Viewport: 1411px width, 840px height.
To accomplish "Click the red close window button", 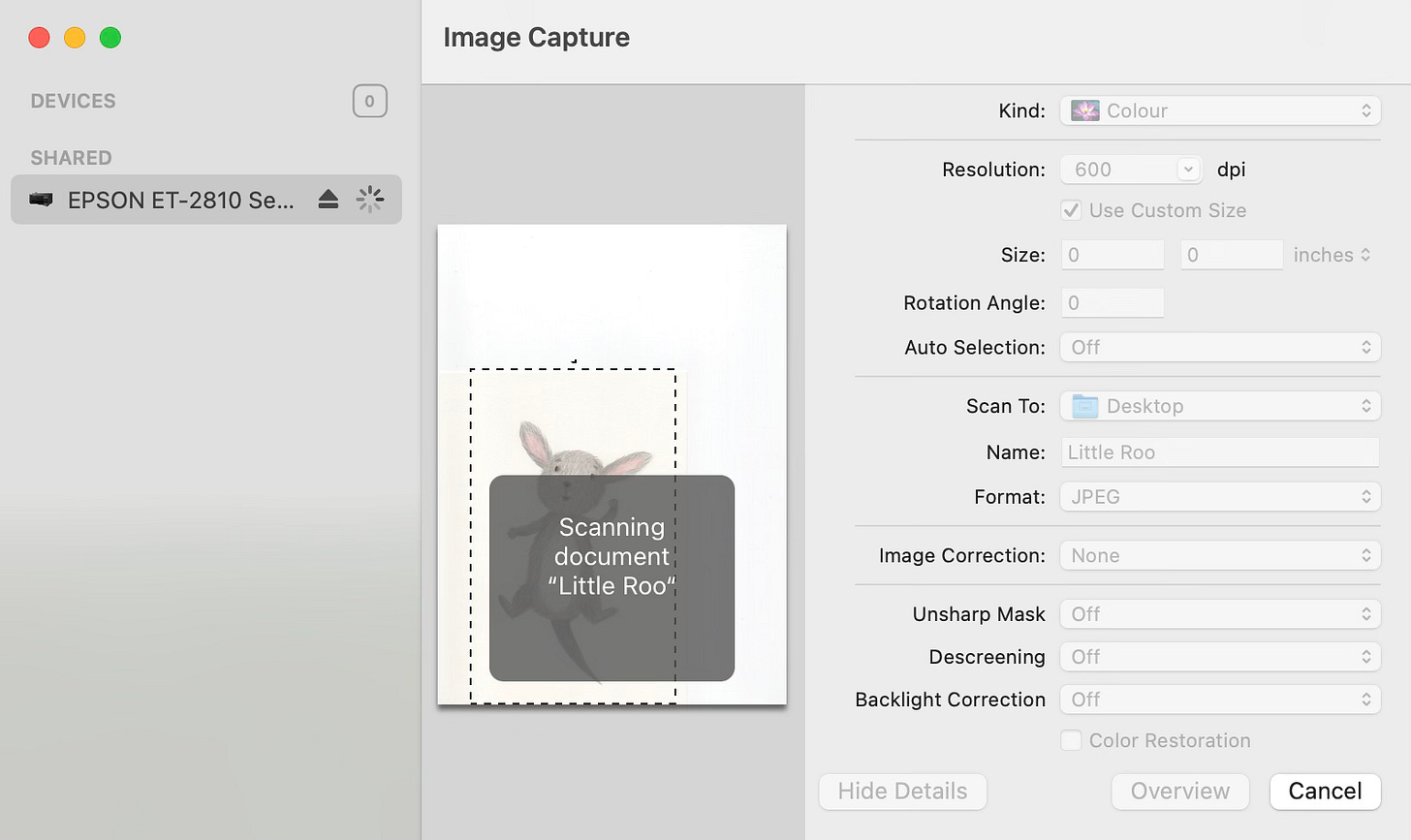I will click(39, 38).
